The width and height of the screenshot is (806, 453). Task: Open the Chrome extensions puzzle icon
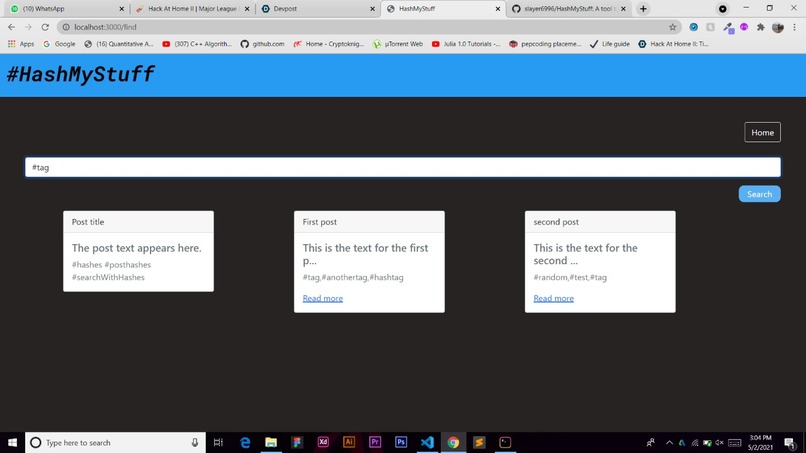[x=761, y=27]
